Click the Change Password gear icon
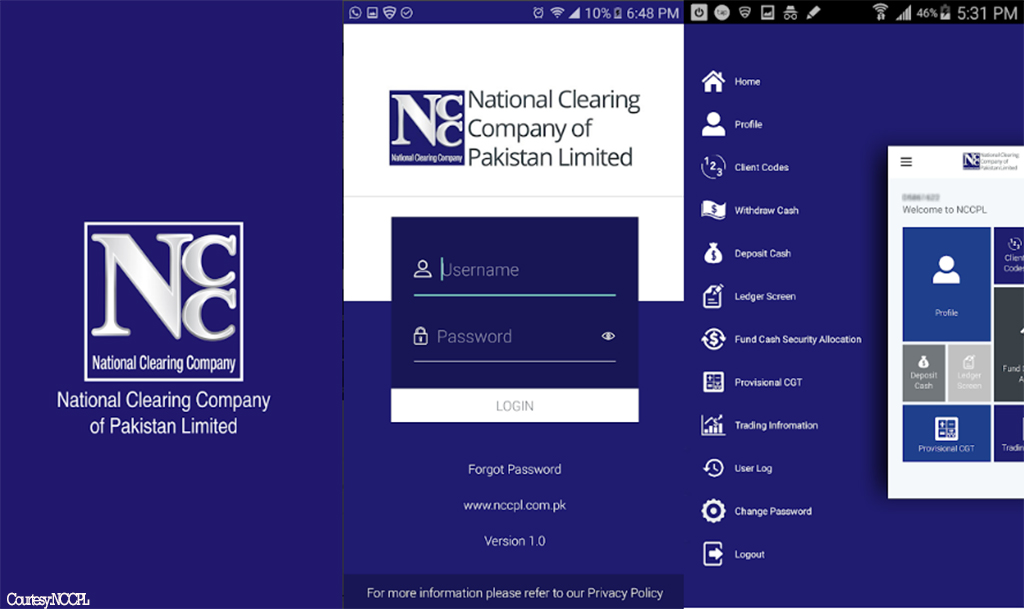Image resolution: width=1024 pixels, height=609 pixels. point(713,511)
